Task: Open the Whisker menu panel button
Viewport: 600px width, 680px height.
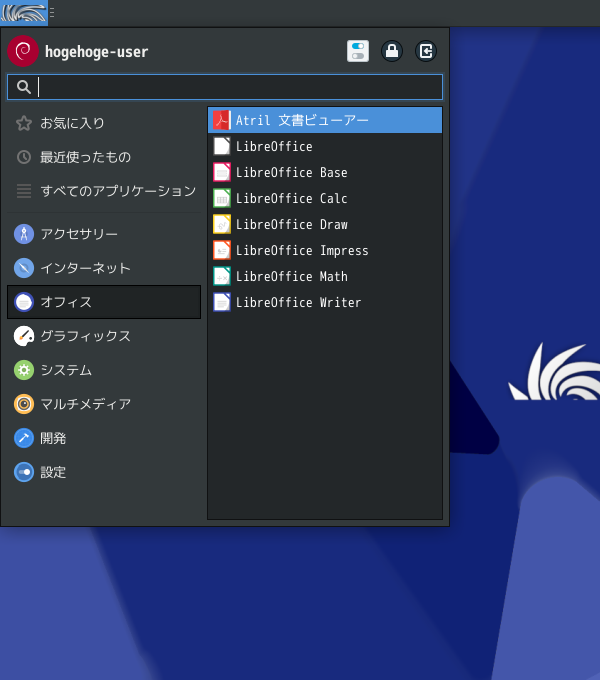Action: [24, 13]
